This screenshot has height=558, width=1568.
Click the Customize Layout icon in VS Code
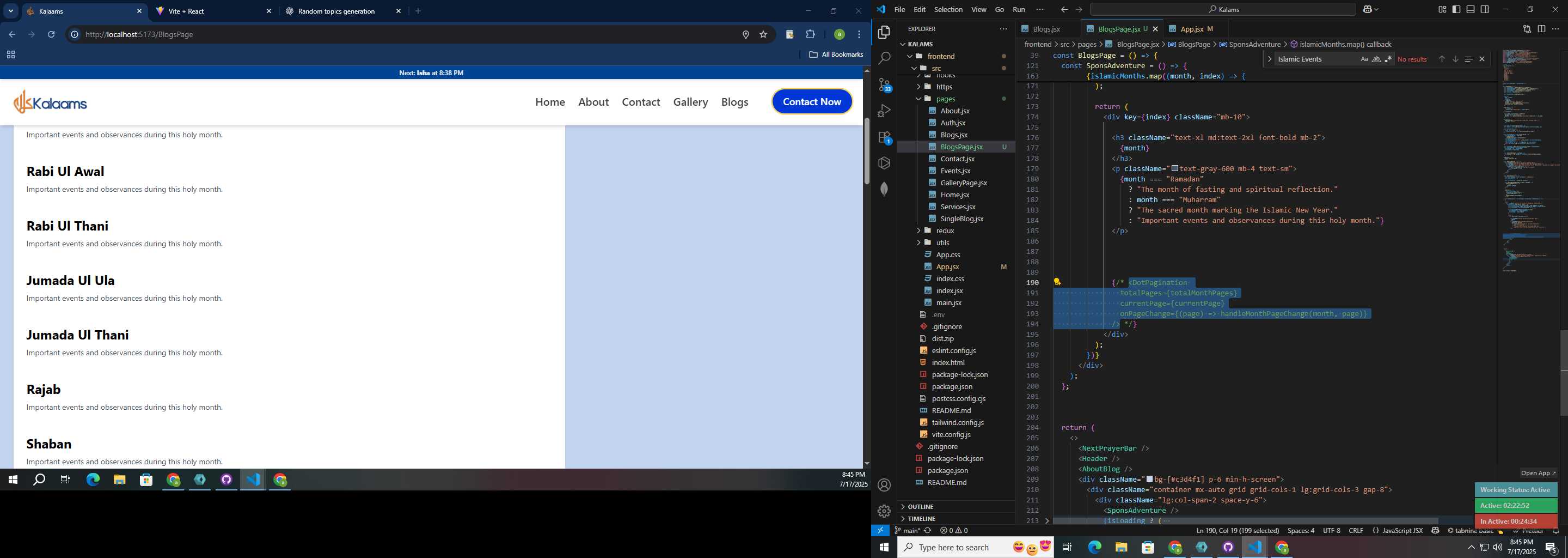point(1442,9)
